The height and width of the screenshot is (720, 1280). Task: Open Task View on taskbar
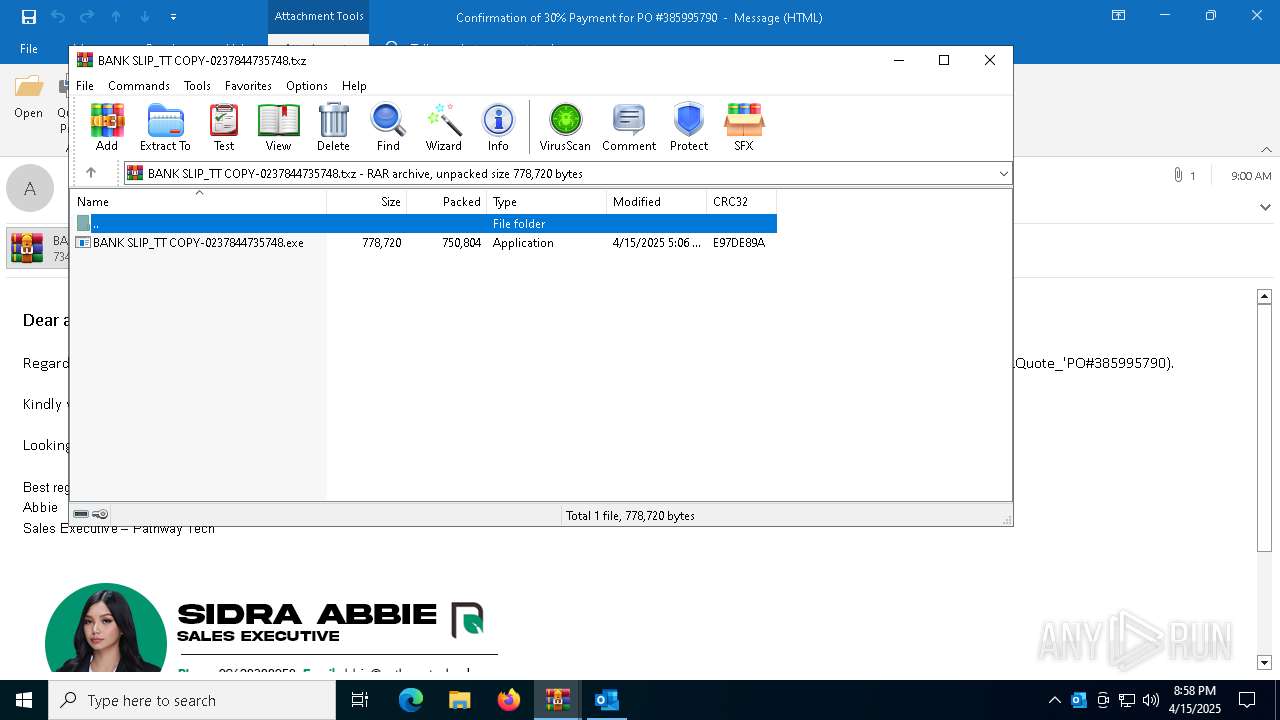[x=360, y=700]
